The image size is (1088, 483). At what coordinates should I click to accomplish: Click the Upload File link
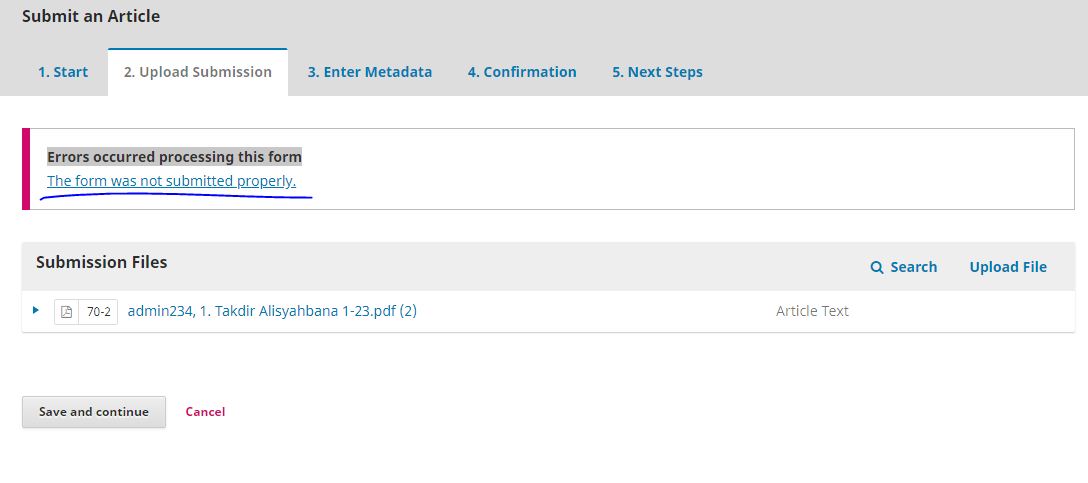point(1008,267)
